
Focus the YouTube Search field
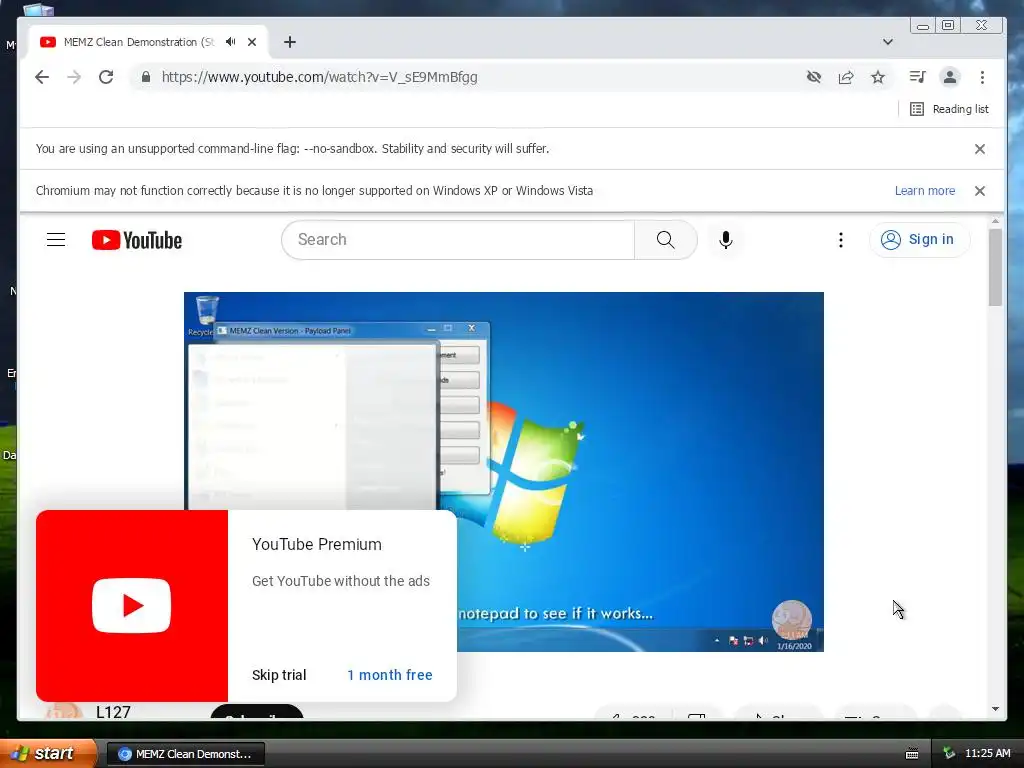[x=458, y=240]
